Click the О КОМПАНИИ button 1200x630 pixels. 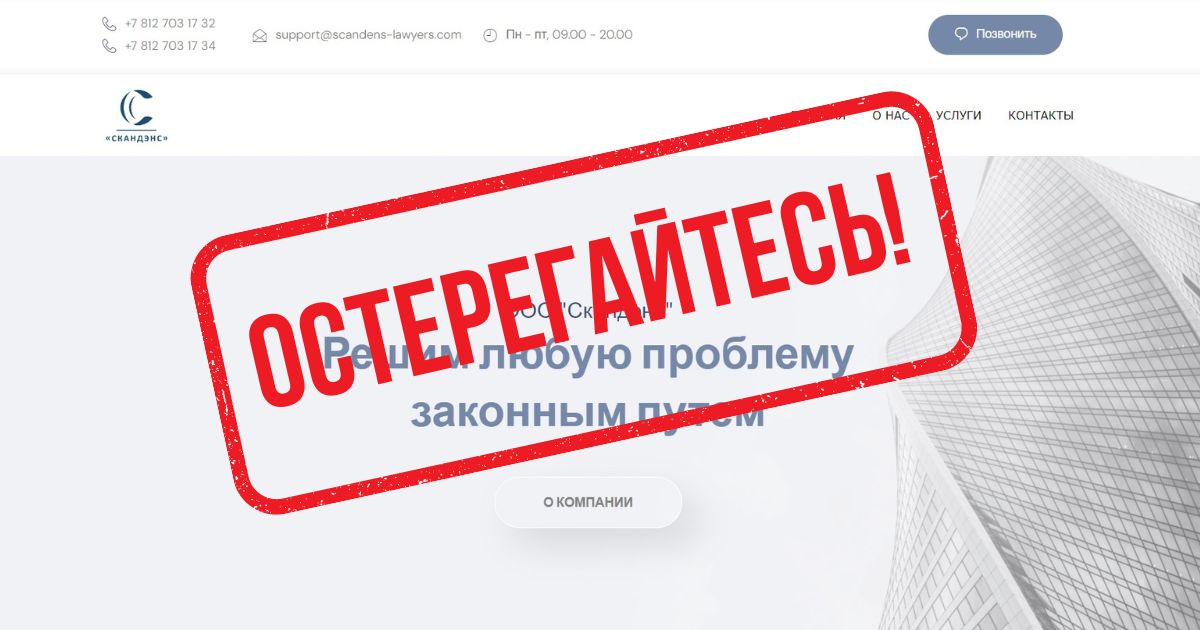[x=588, y=502]
